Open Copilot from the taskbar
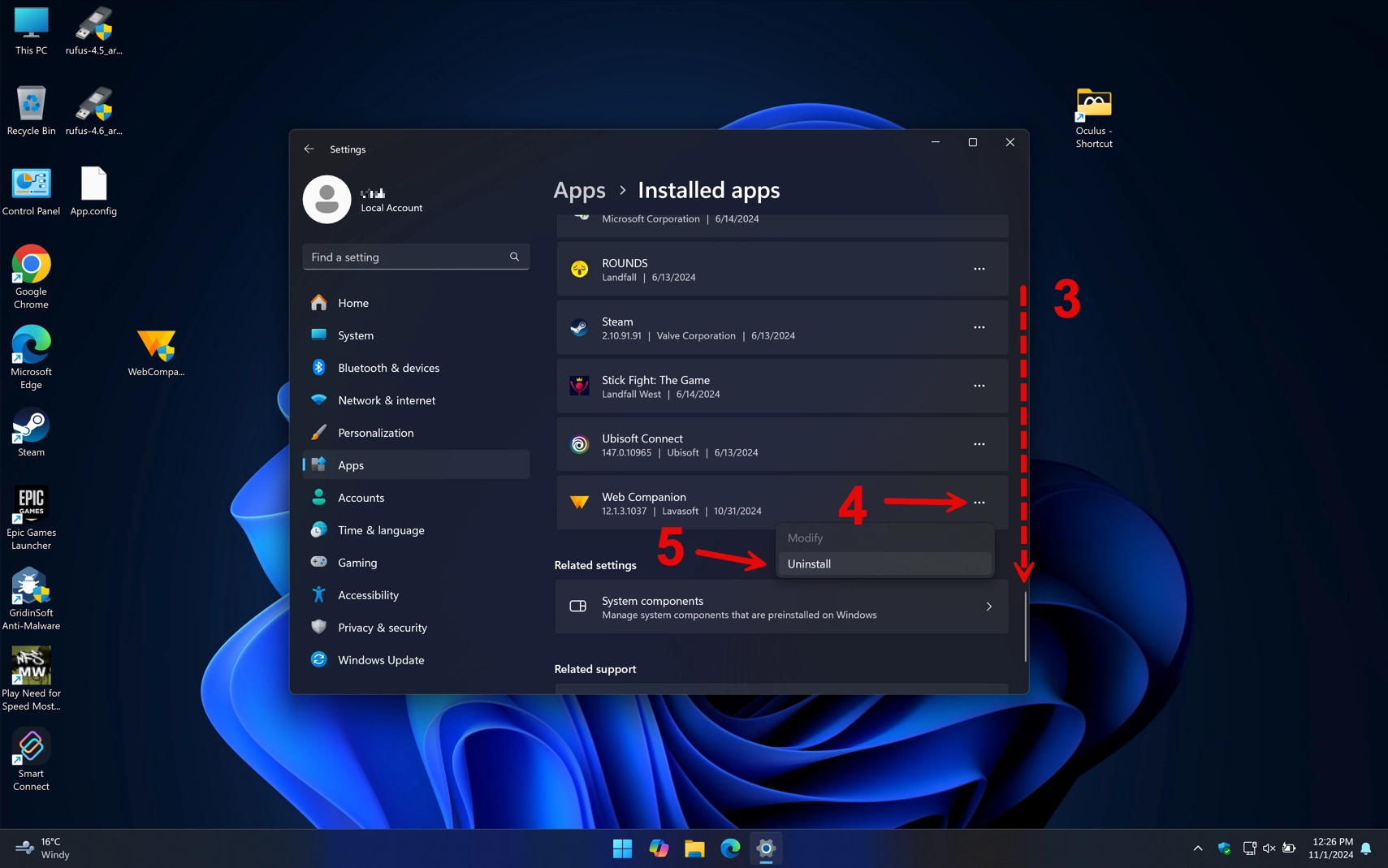The image size is (1388, 868). coord(657,848)
